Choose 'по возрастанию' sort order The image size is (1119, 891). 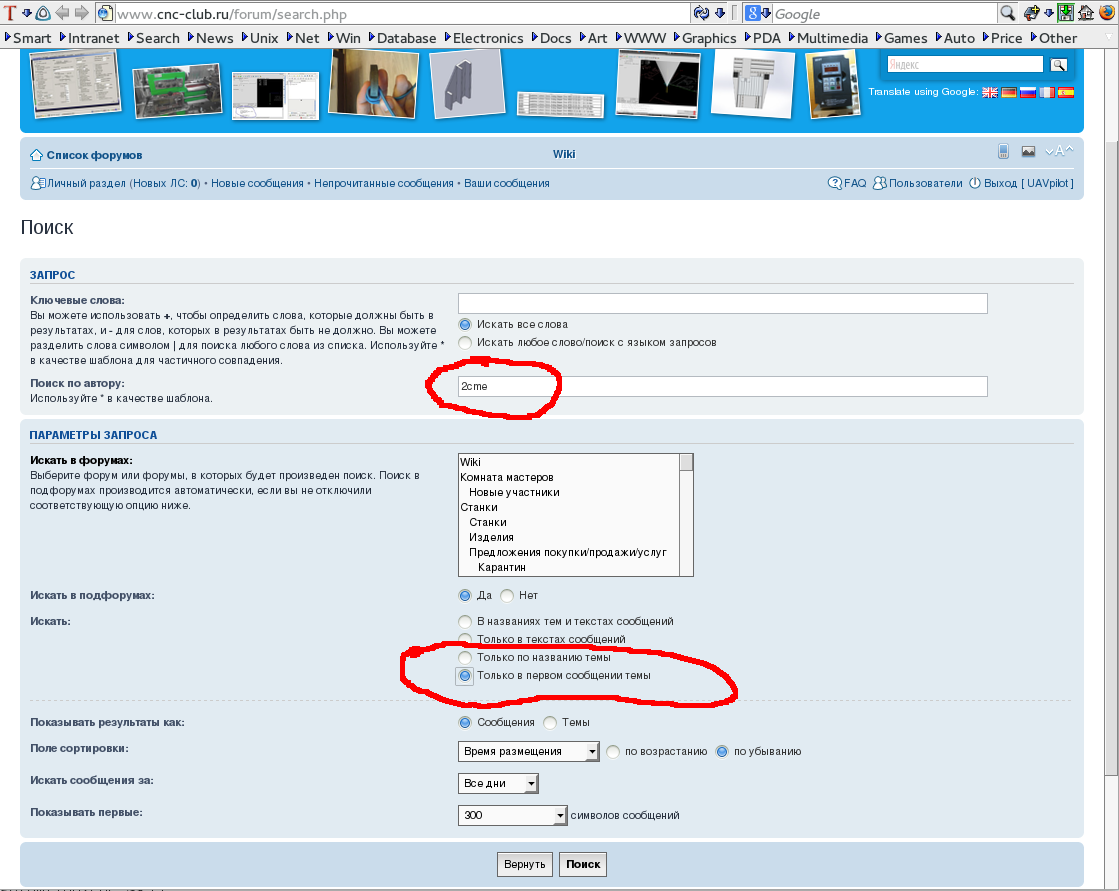[613, 752]
